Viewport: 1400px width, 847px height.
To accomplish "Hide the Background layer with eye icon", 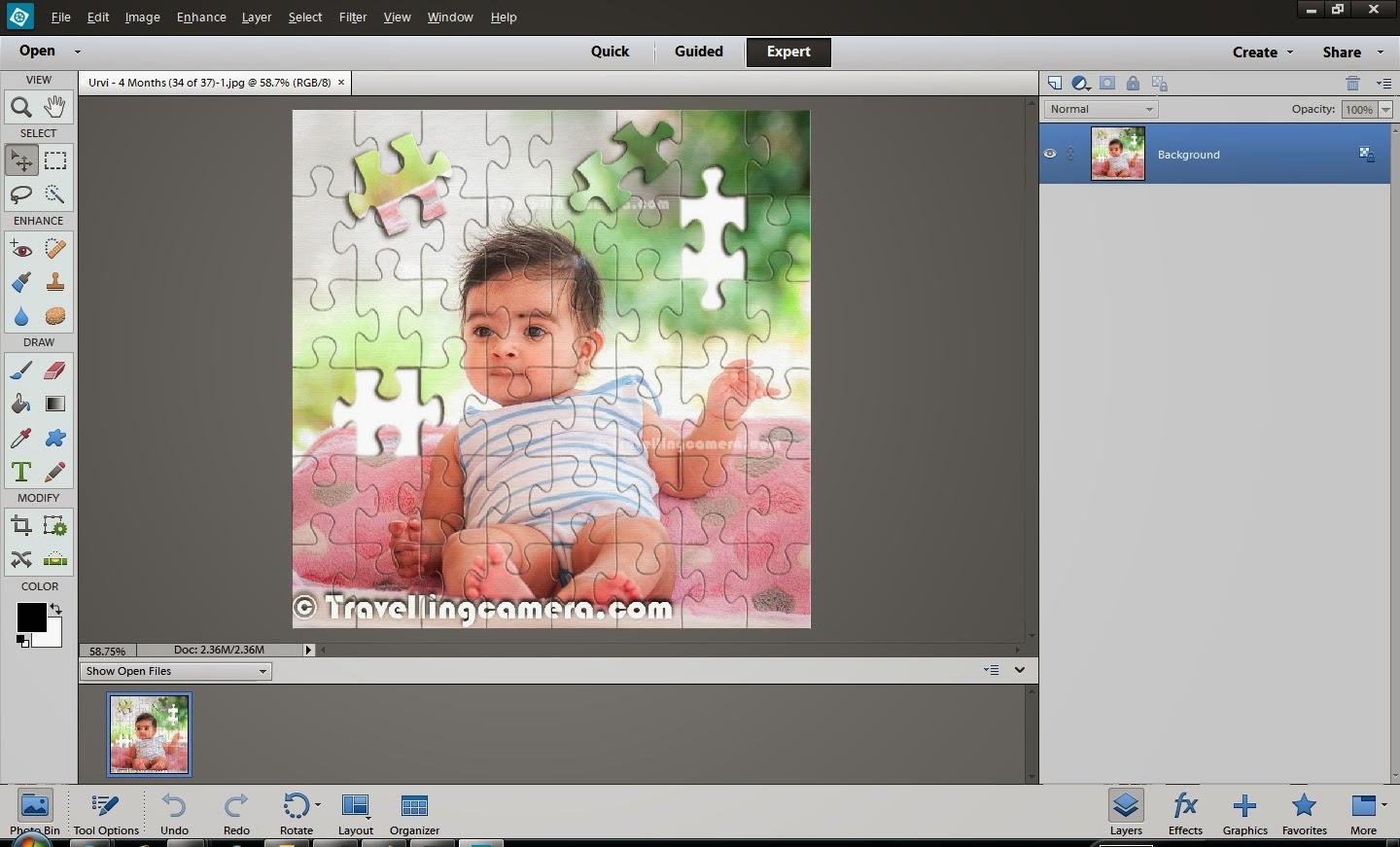I will 1050,154.
